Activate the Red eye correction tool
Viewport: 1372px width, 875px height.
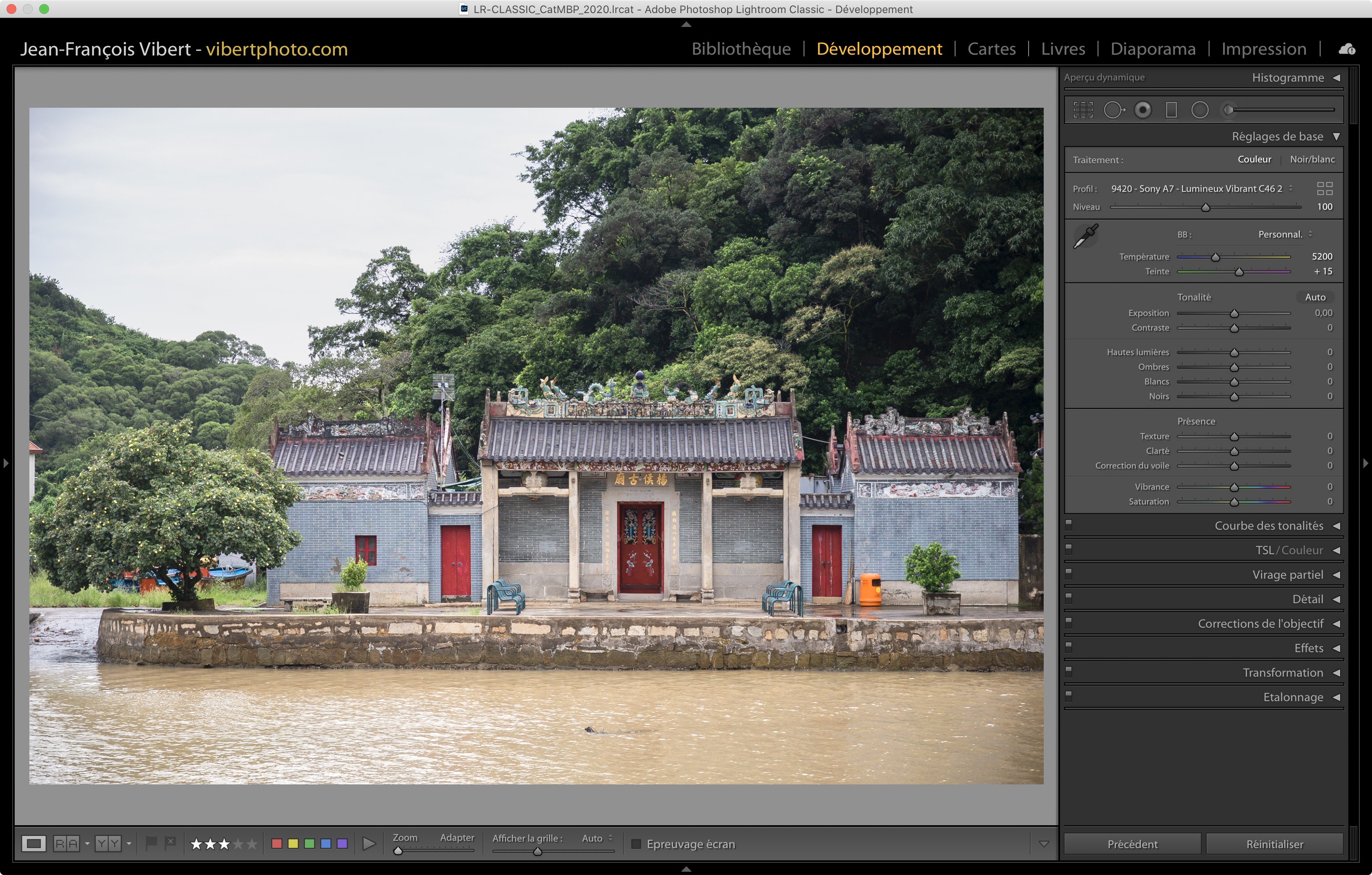[x=1143, y=110]
